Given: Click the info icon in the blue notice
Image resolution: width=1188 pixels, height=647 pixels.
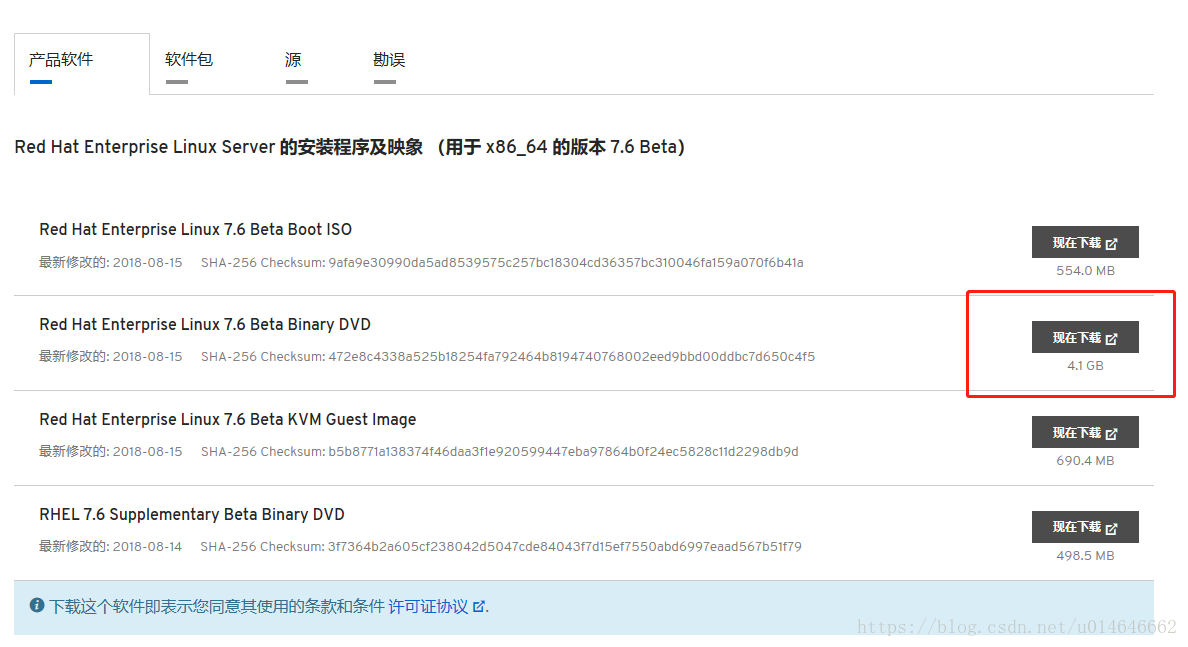Looking at the screenshot, I should [x=36, y=605].
